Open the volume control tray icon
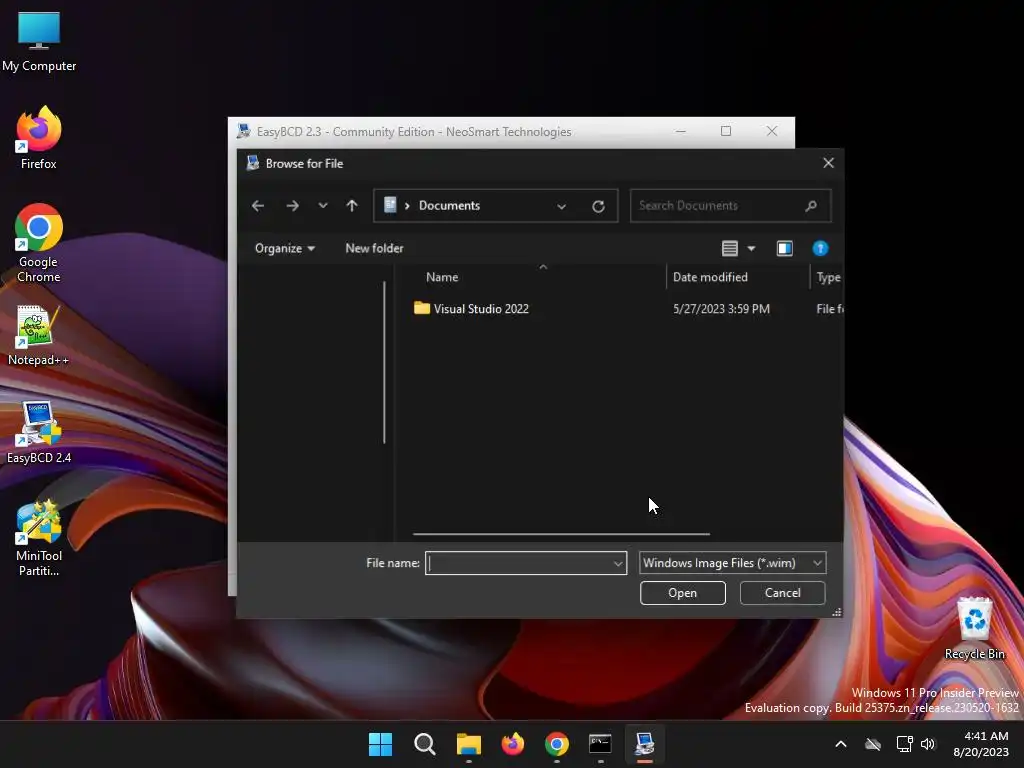 928,744
